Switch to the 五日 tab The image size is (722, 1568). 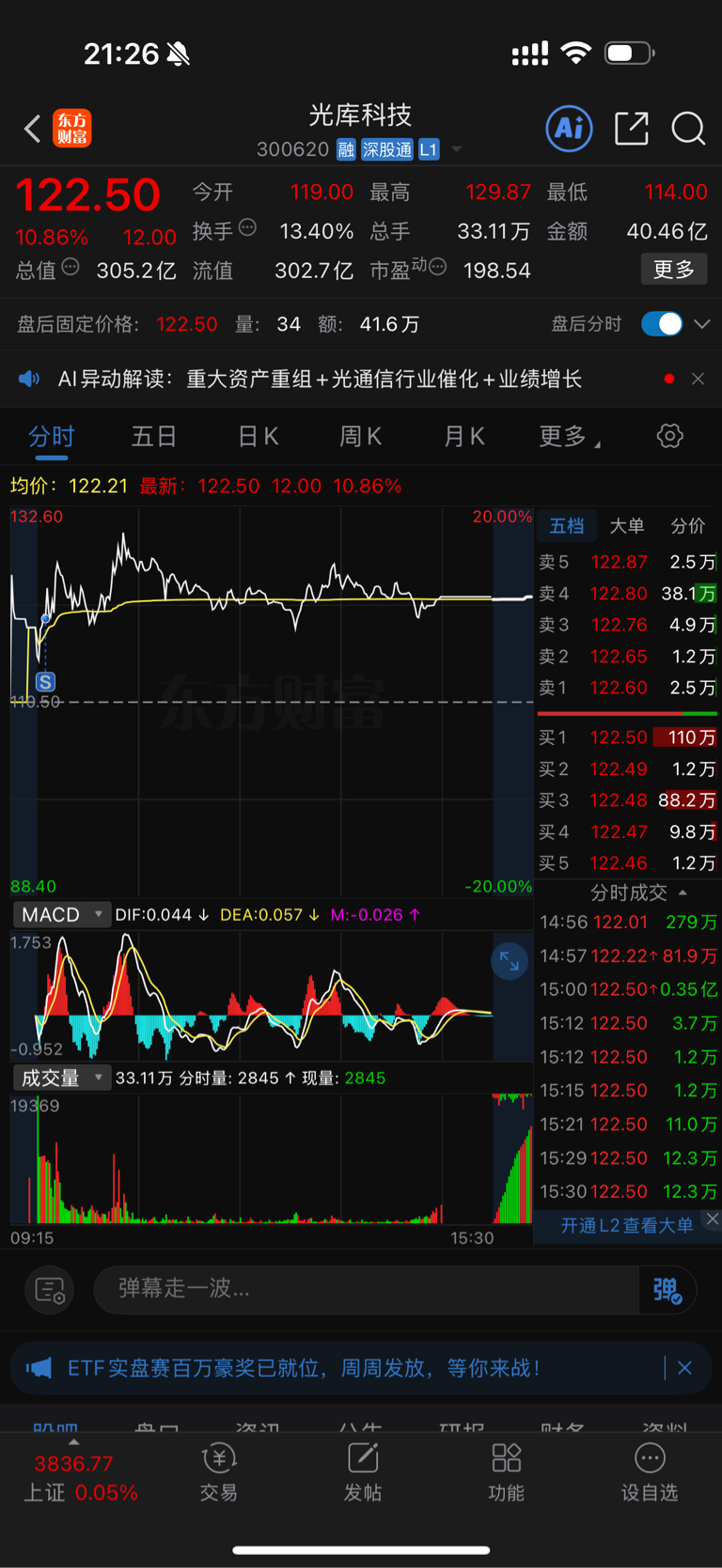[x=154, y=437]
